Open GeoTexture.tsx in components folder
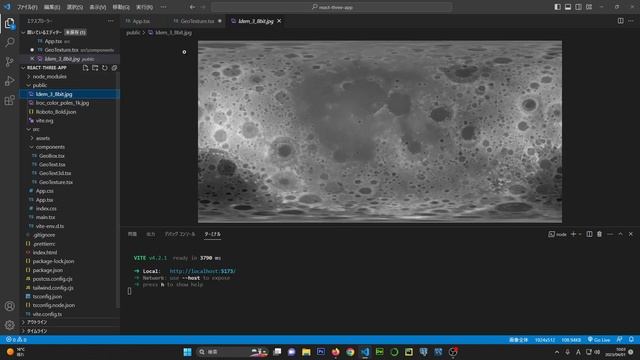640x360 pixels. [x=56, y=182]
